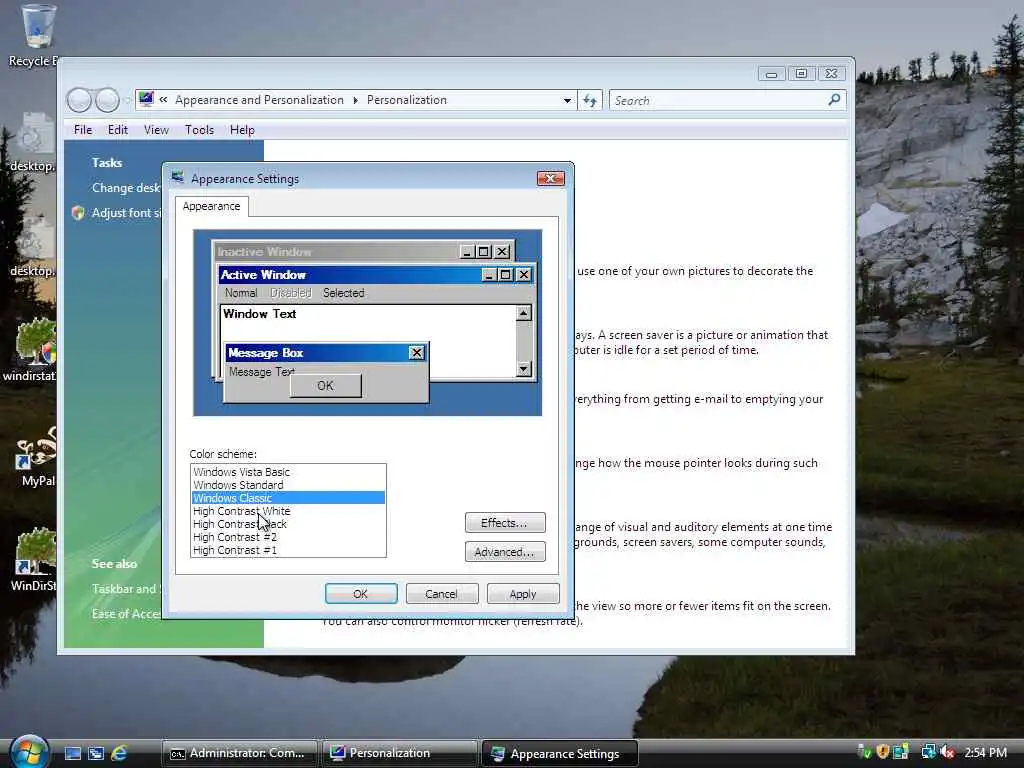Click the taskbar clock showing 2:54 PM
This screenshot has height=768, width=1024.
985,752
